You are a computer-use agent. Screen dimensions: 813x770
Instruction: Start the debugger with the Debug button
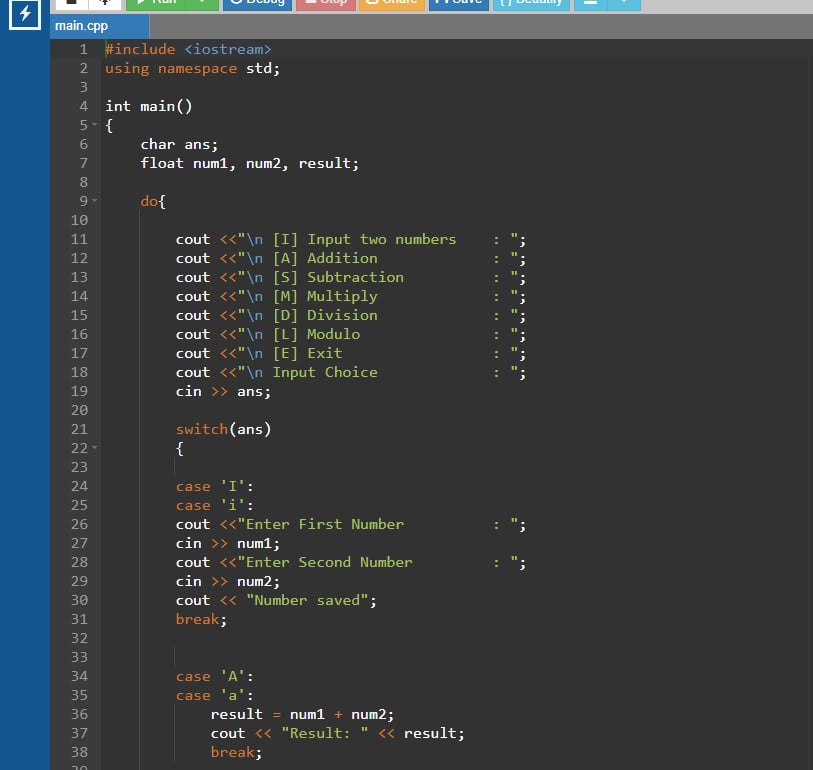click(256, 3)
